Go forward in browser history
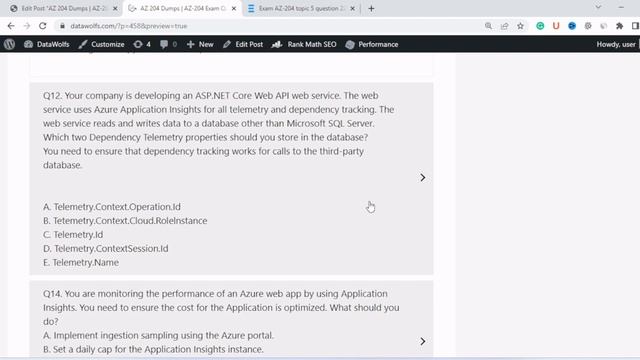Image resolution: width=640 pixels, height=360 pixels. coord(27,26)
